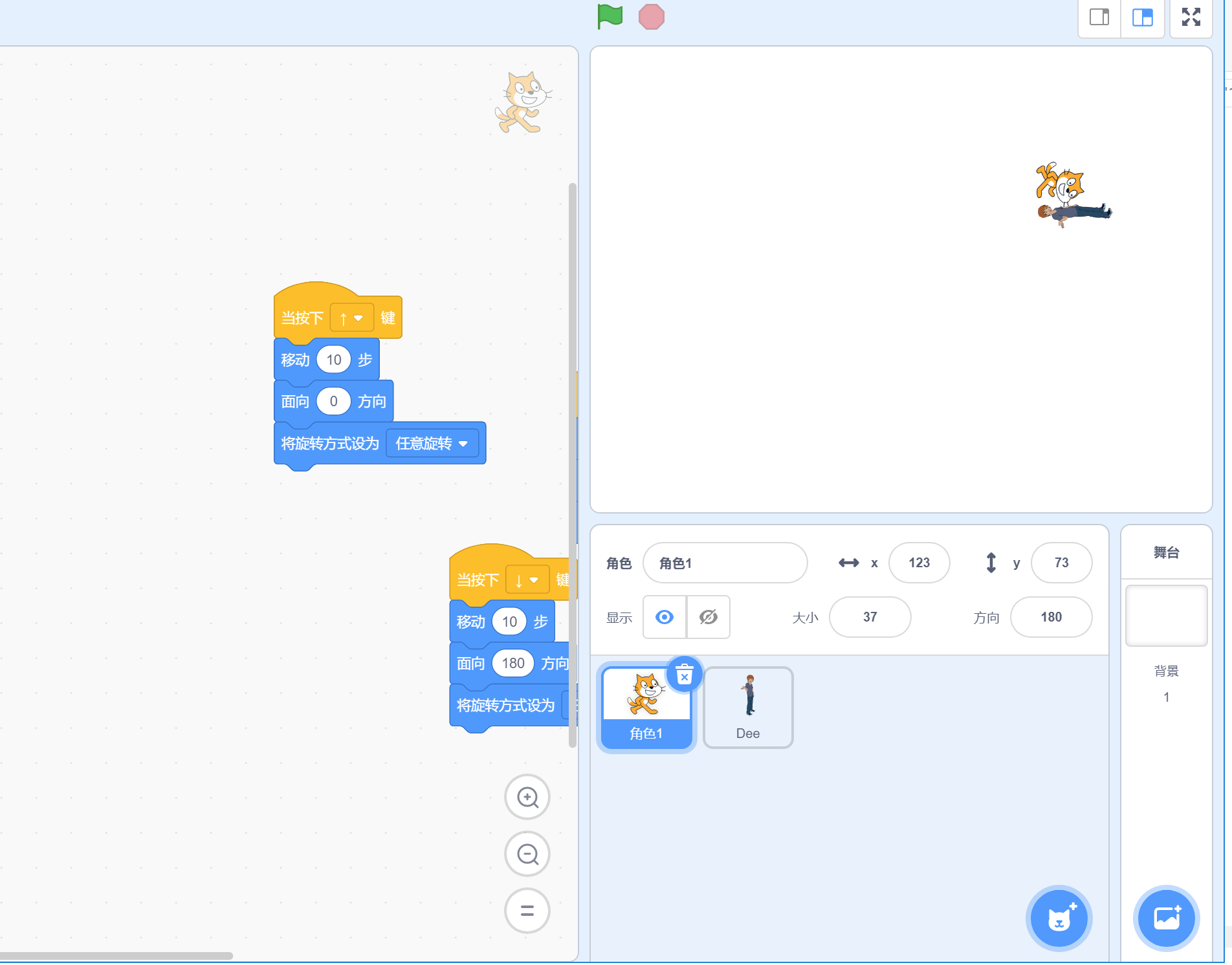The height and width of the screenshot is (965, 1232).
Task: Hide the sprite with crossed-eye icon
Action: tap(709, 617)
